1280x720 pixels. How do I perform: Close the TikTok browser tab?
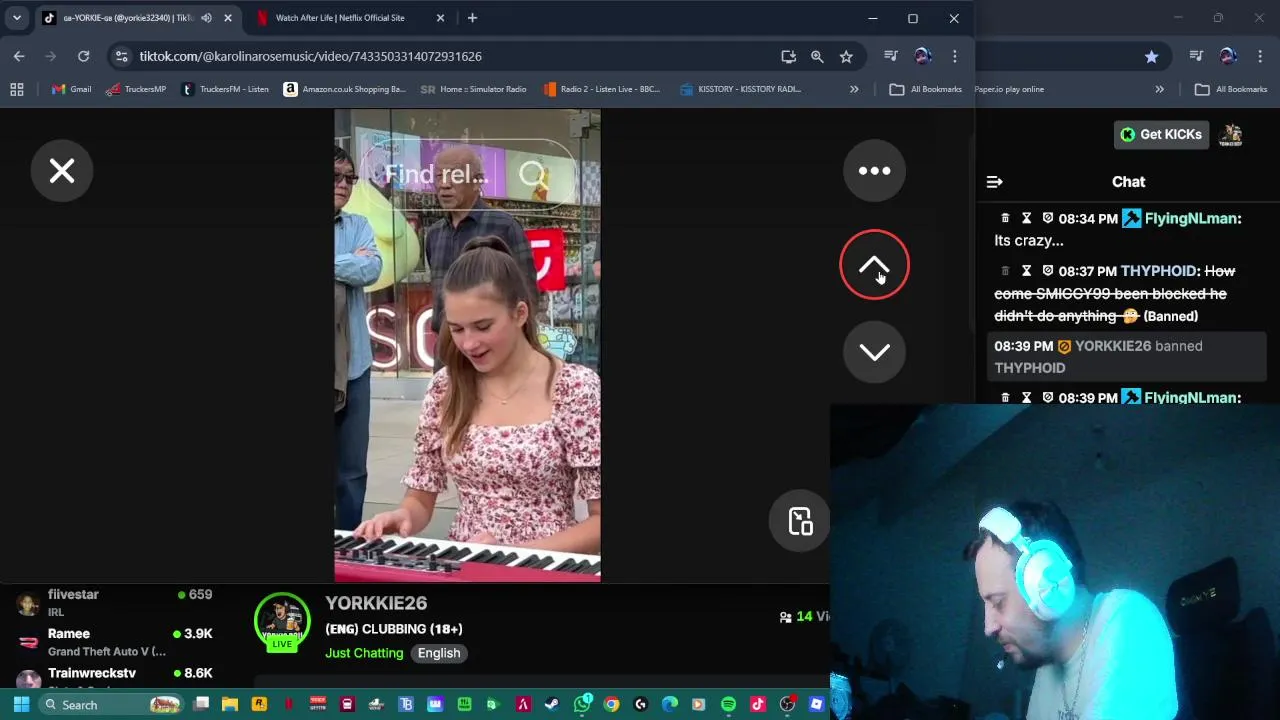[x=227, y=18]
